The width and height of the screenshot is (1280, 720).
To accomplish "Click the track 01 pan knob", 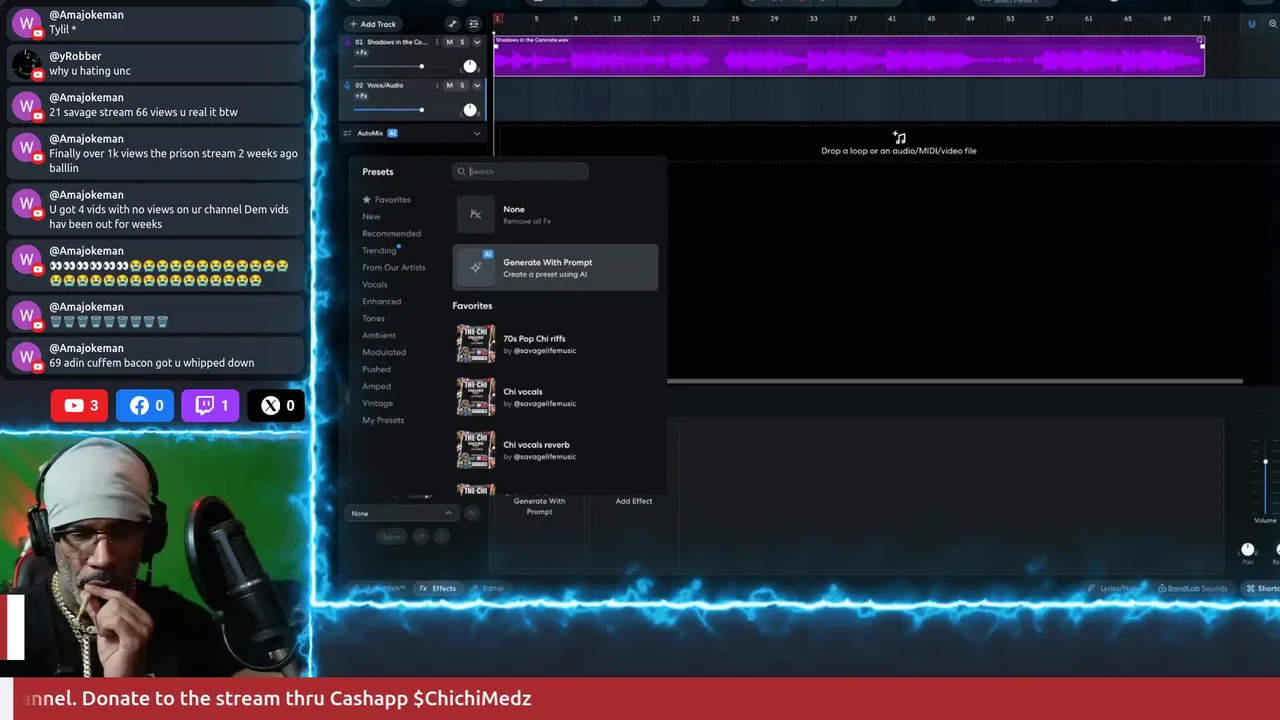I will pos(470,66).
